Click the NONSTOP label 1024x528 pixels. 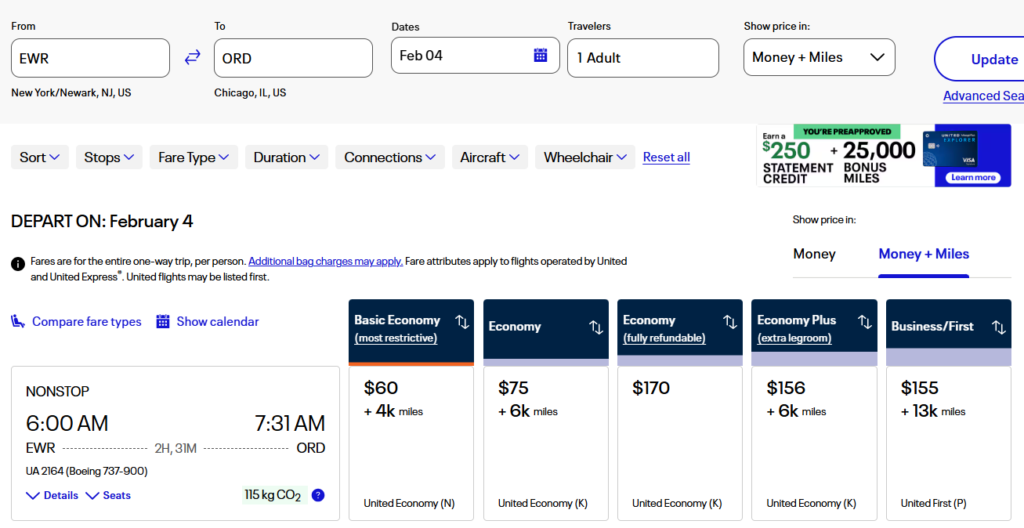57,391
